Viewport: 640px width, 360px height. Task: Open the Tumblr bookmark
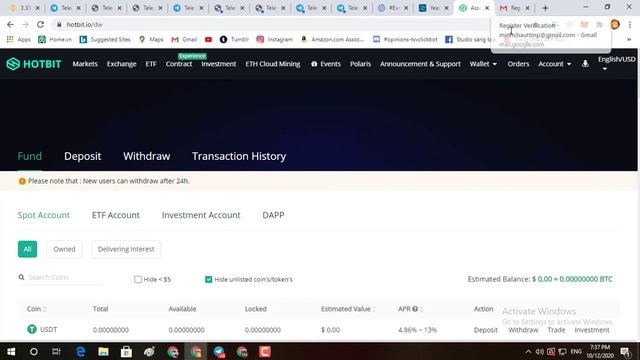tap(234, 40)
